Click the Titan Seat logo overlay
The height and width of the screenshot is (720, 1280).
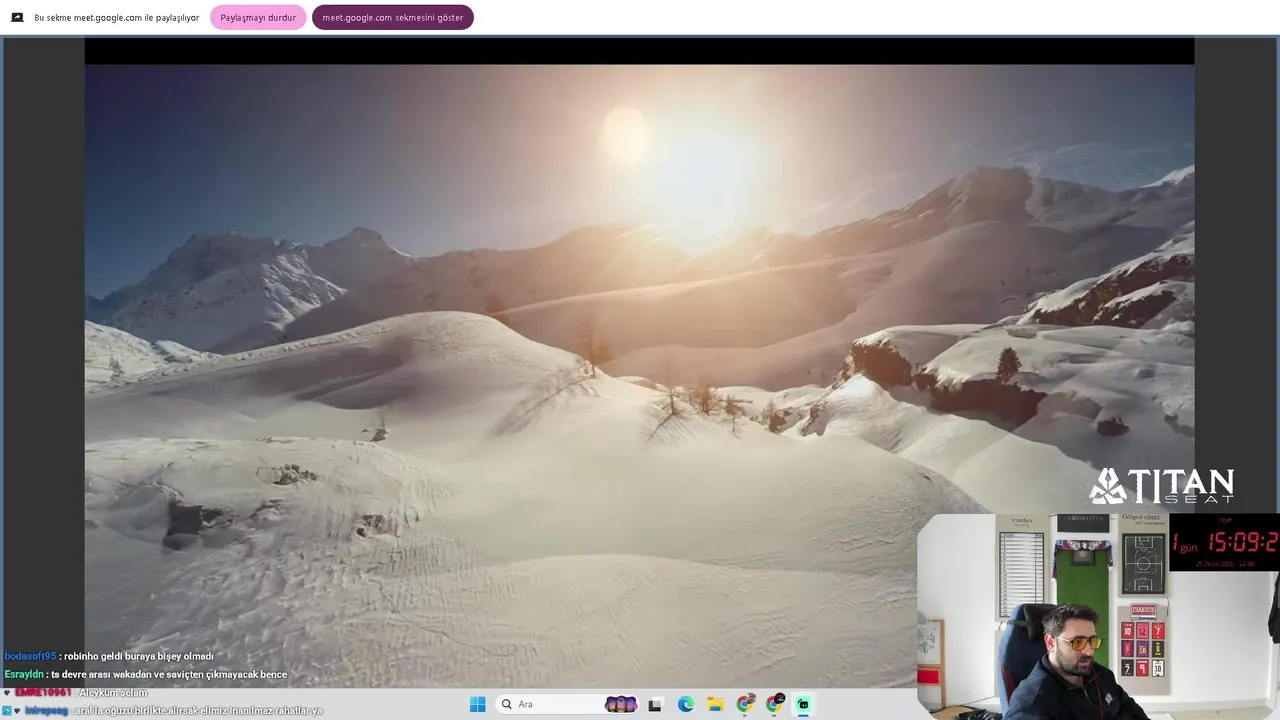pos(1161,486)
